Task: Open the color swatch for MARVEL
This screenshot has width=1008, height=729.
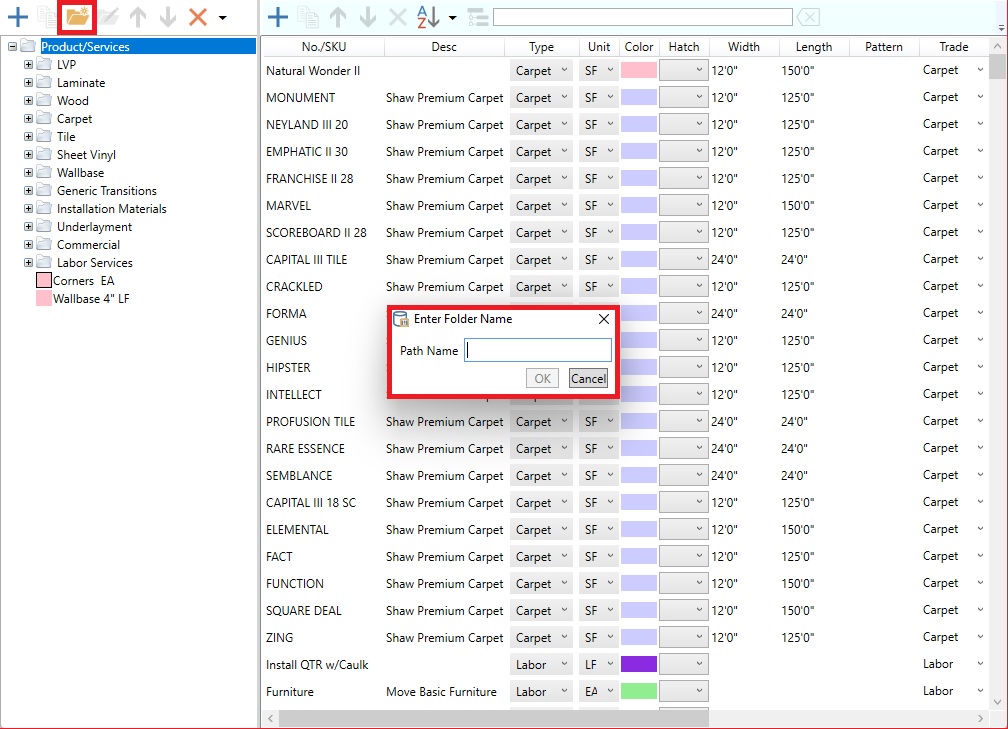Action: point(639,205)
